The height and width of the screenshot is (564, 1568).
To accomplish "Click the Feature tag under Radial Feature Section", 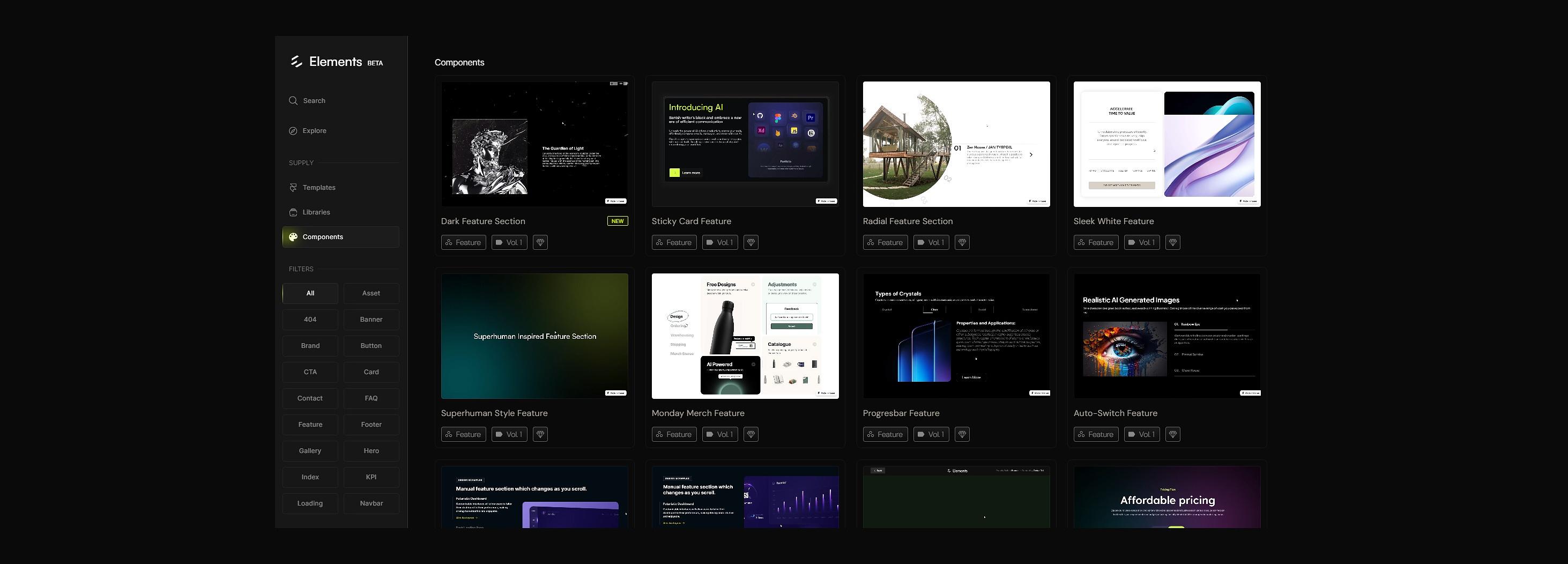I will pos(885,242).
